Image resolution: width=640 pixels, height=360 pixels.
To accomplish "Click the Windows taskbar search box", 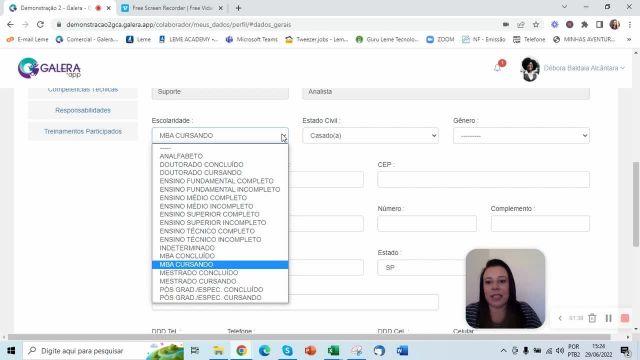I will point(104,351).
